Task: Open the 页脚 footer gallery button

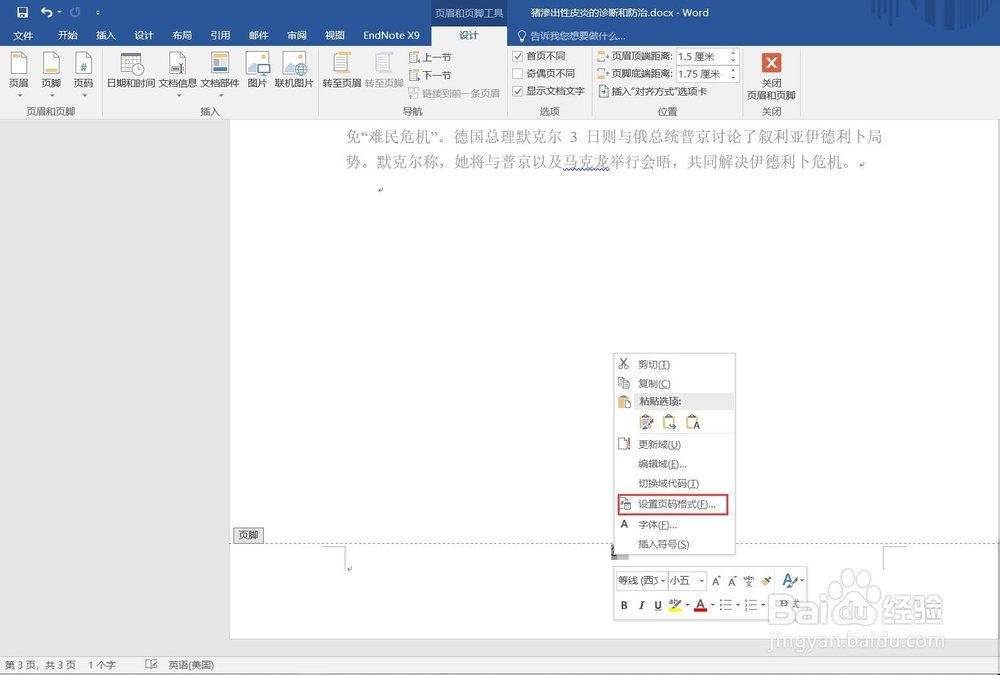Action: click(x=51, y=75)
